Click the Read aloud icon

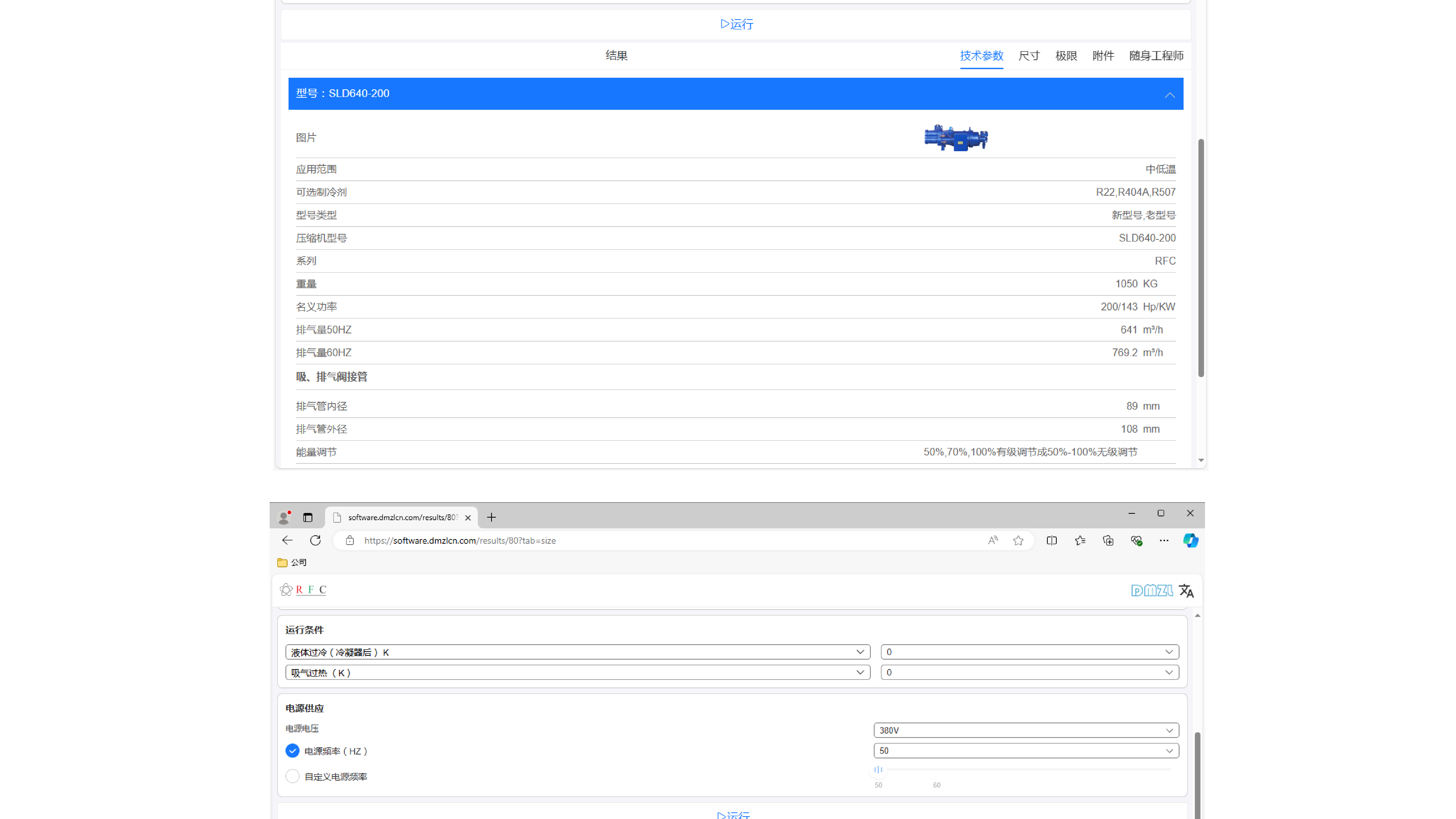coord(992,540)
